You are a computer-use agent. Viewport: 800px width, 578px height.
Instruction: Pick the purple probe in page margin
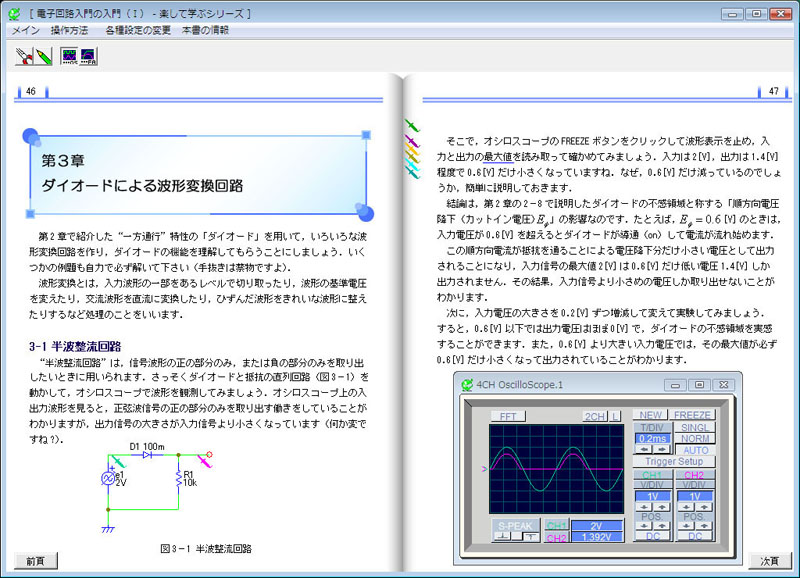pos(412,140)
